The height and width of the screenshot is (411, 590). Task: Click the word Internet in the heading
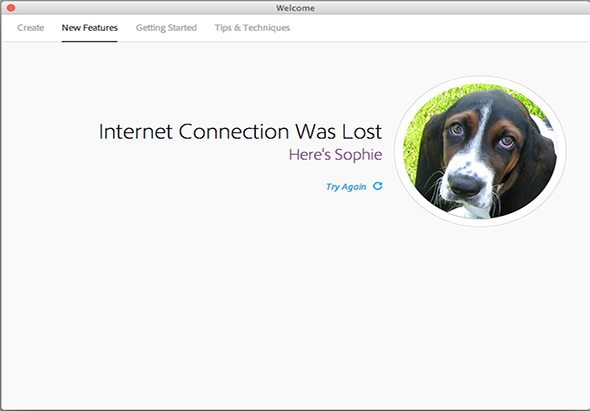tap(136, 132)
